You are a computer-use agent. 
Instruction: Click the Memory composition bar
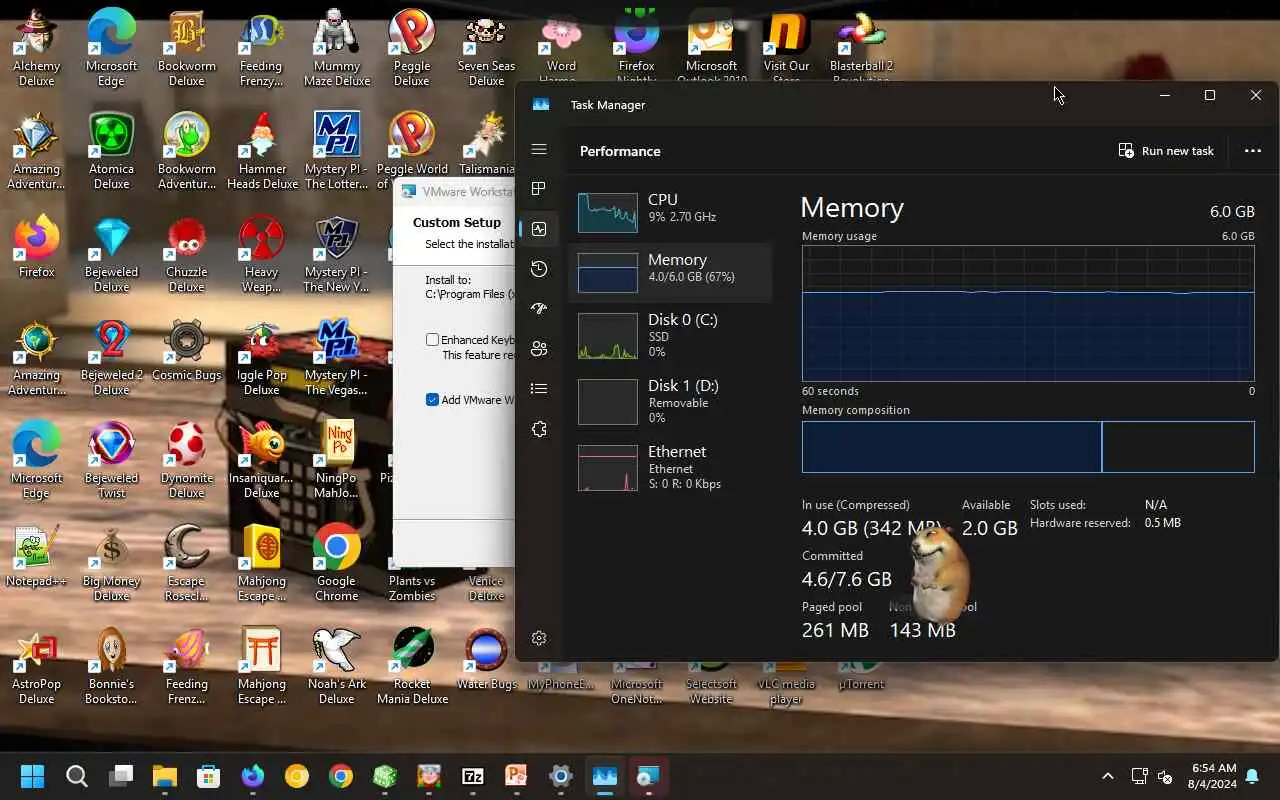(x=1028, y=446)
